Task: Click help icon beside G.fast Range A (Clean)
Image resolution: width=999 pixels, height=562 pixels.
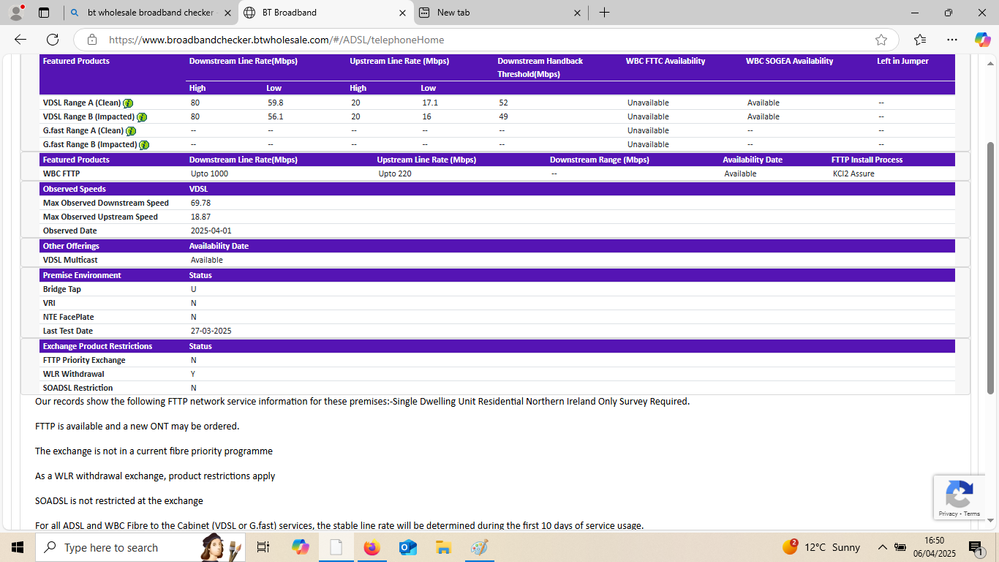Action: pyautogui.click(x=131, y=131)
